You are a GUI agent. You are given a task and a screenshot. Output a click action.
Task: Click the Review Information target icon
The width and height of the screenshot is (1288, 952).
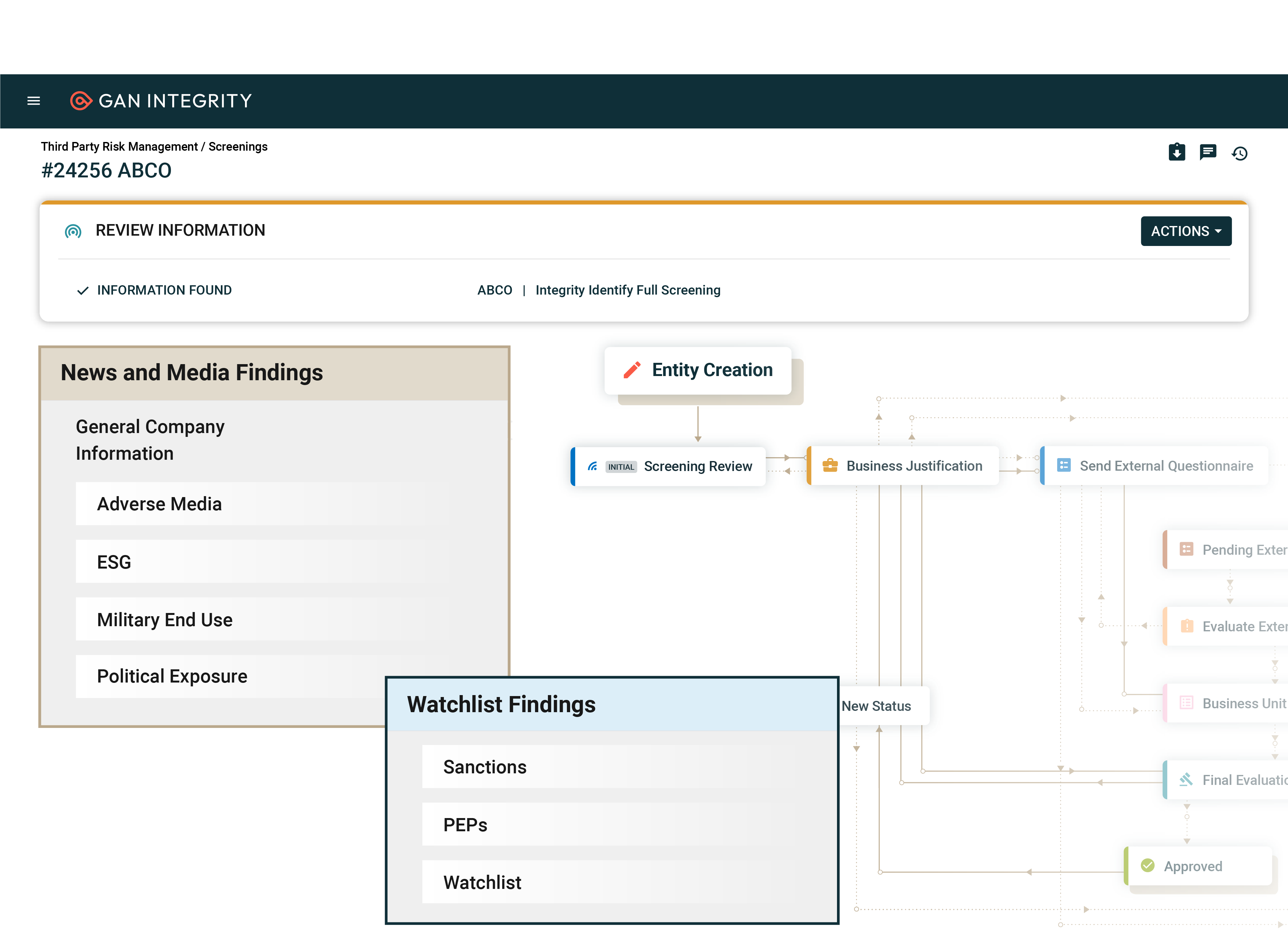pos(73,231)
